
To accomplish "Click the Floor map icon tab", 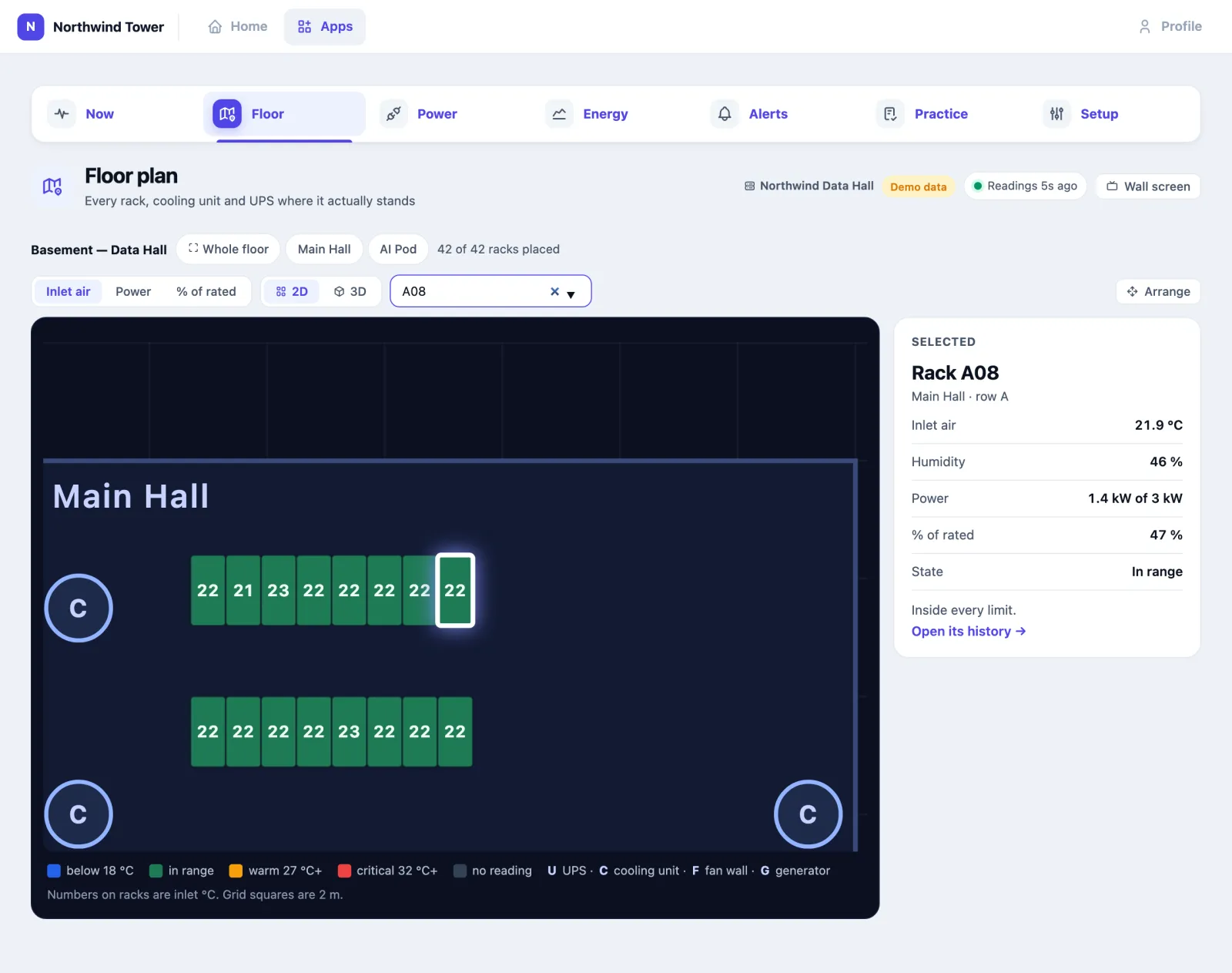I will click(x=227, y=114).
